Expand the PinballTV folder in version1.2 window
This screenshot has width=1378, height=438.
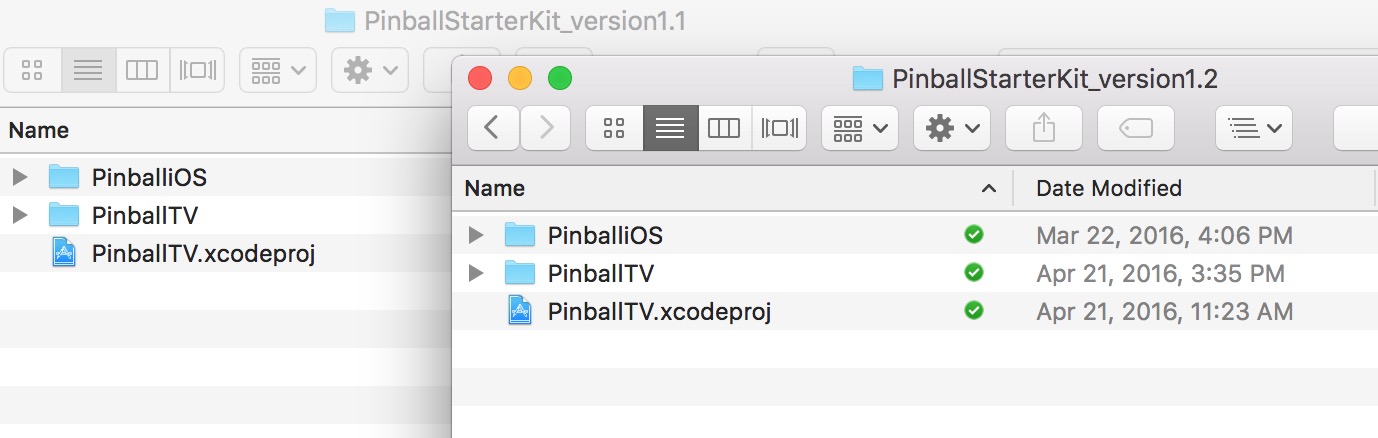pos(477,273)
